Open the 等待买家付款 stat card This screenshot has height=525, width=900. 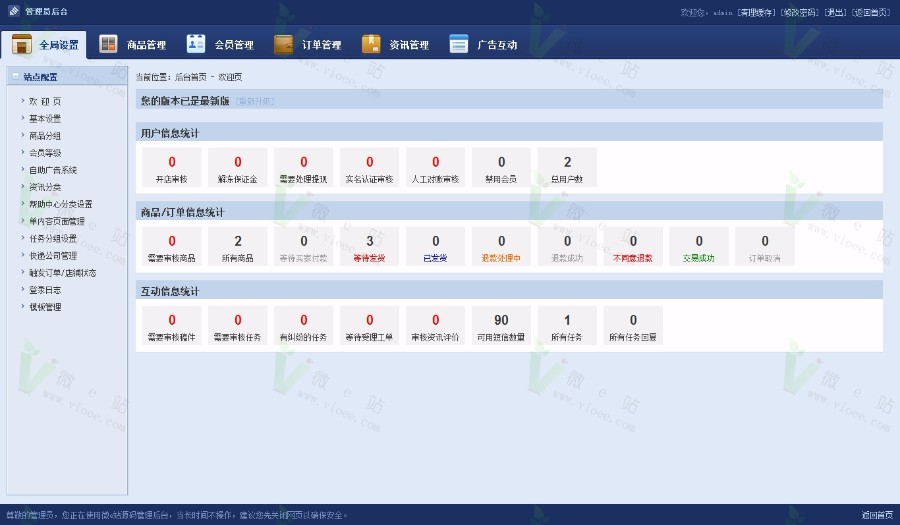coord(304,247)
